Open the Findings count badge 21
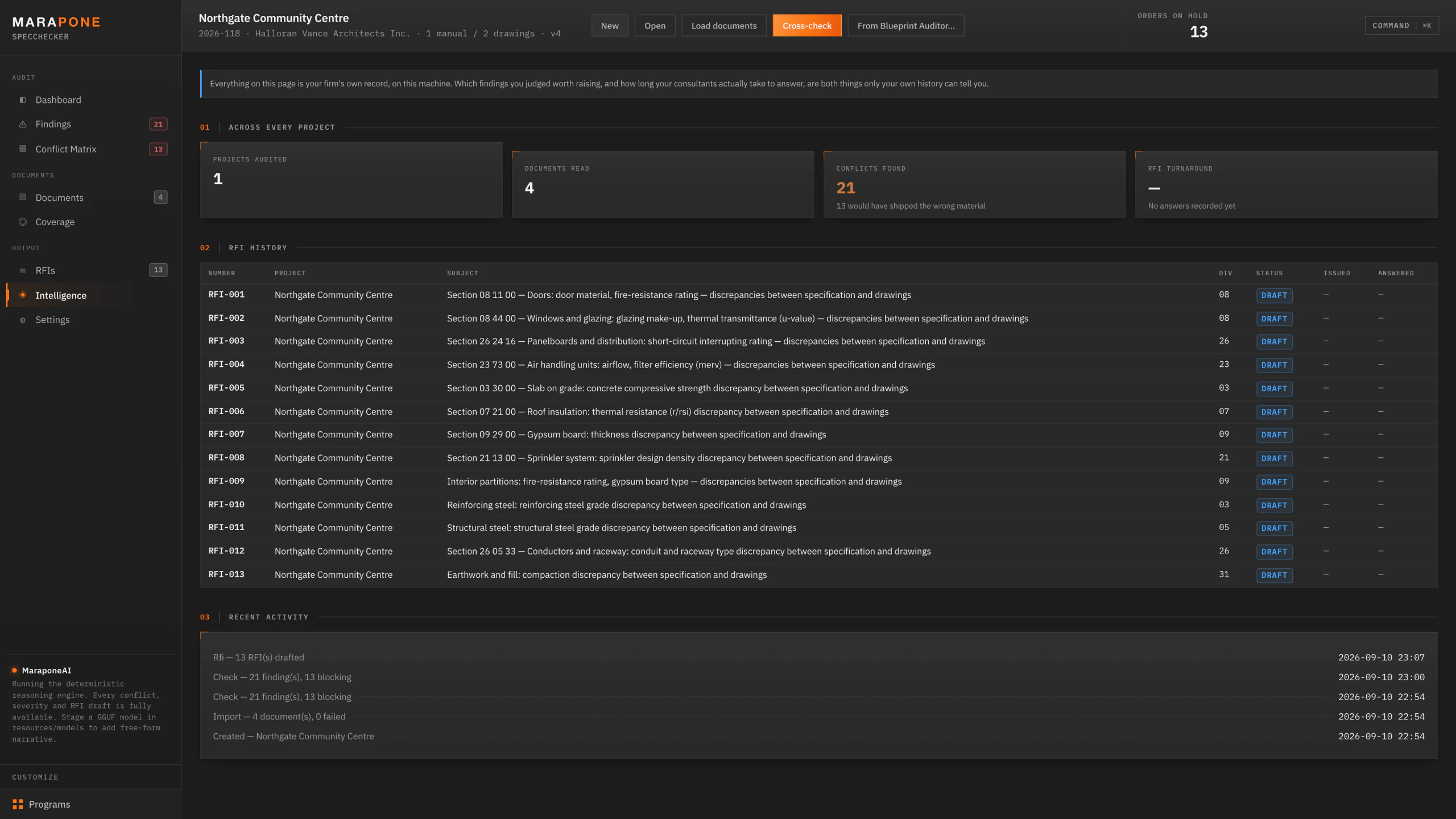 pos(158,124)
